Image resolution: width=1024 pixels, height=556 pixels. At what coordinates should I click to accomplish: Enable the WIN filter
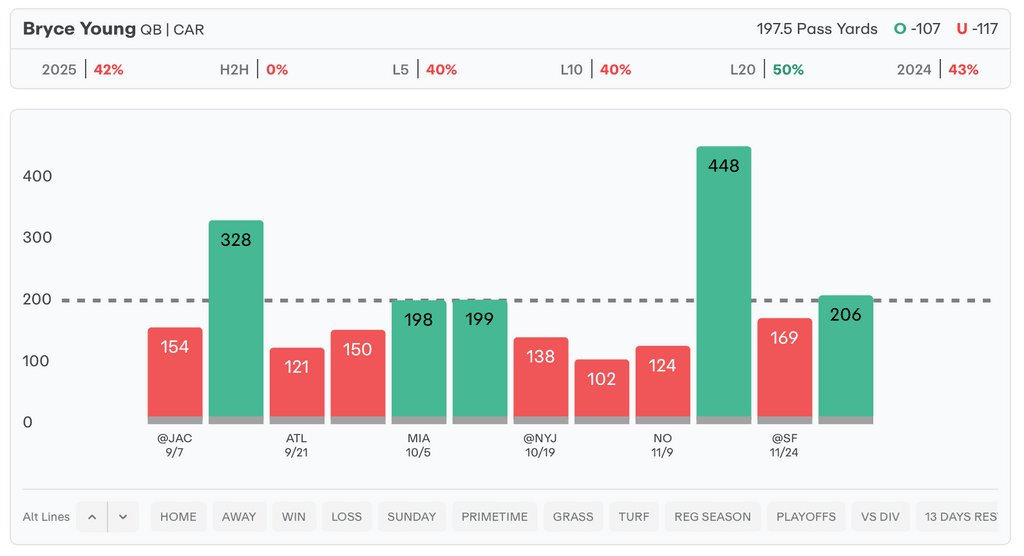(x=294, y=517)
